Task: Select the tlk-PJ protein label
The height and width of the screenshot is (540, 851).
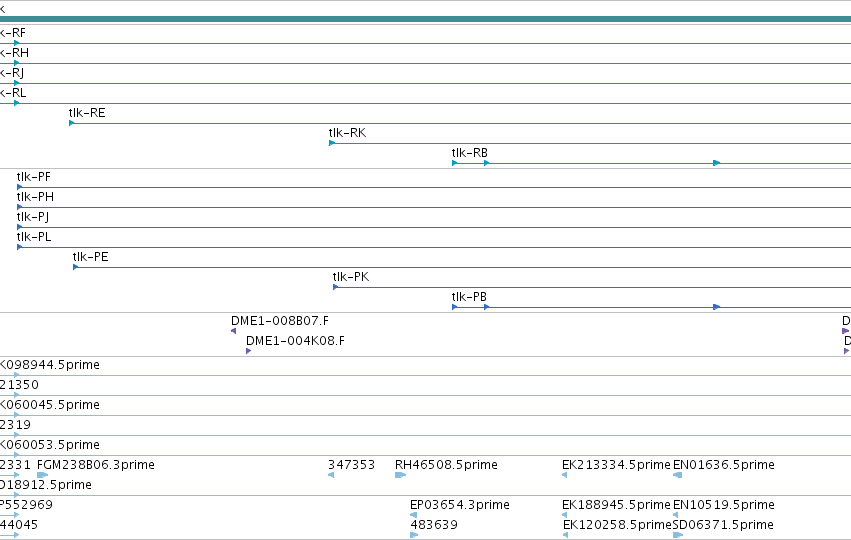Action: (33, 217)
